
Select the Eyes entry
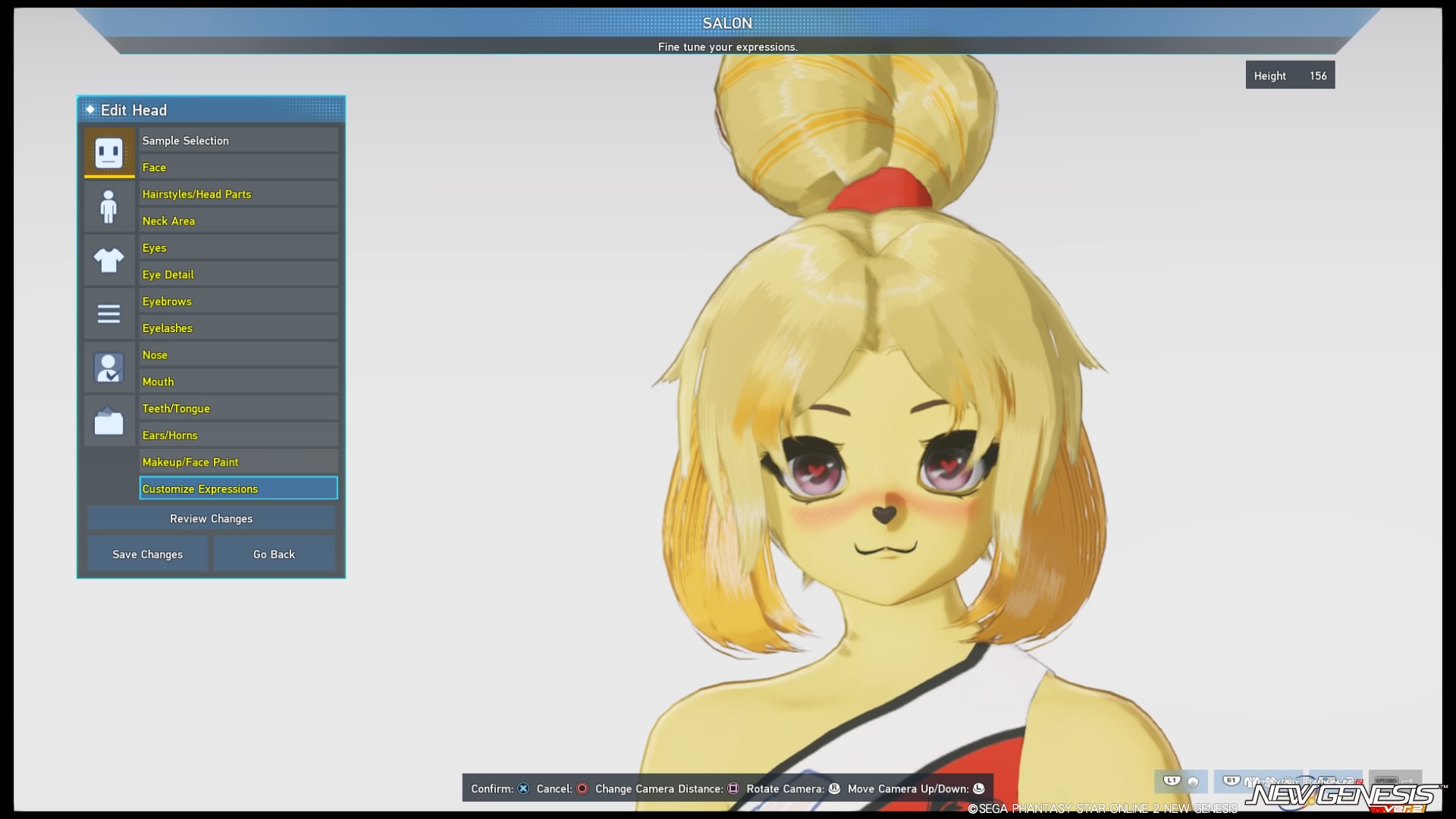(x=238, y=247)
